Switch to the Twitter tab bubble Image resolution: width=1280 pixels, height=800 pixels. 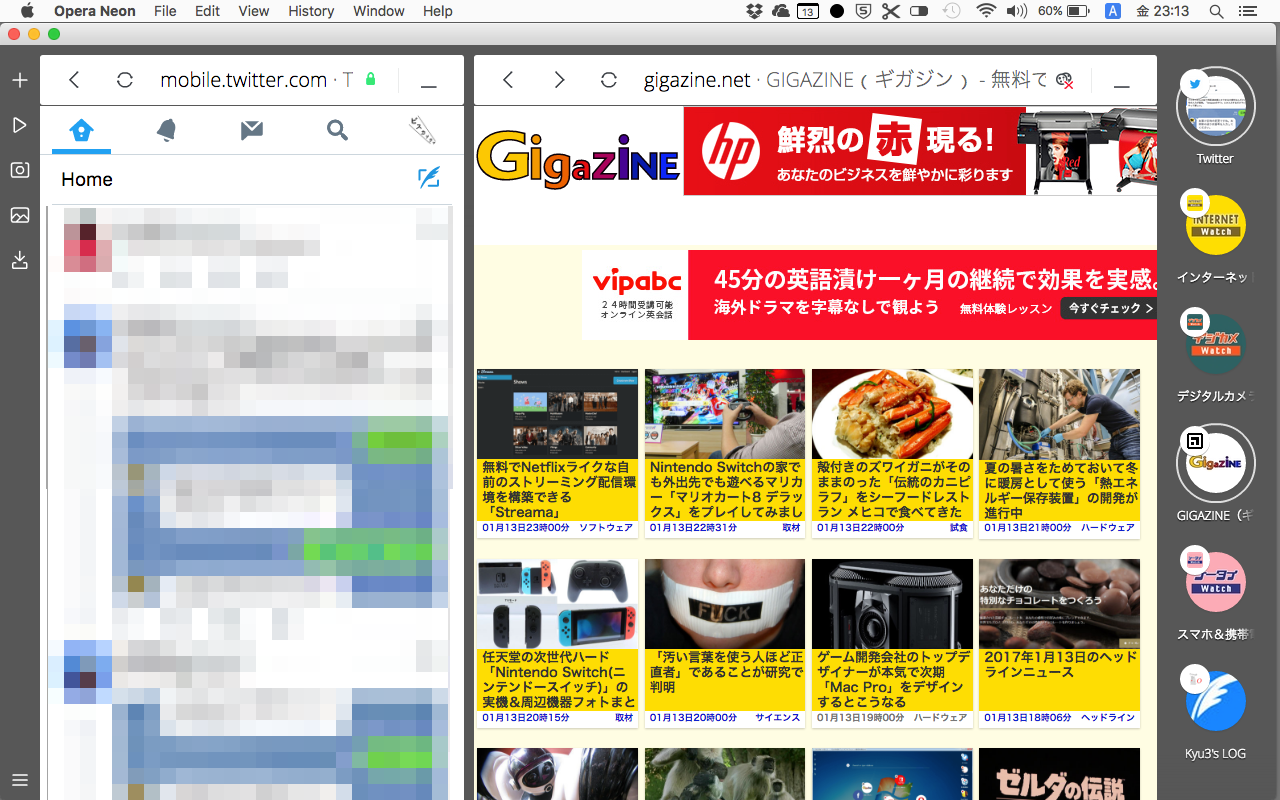click(1215, 107)
